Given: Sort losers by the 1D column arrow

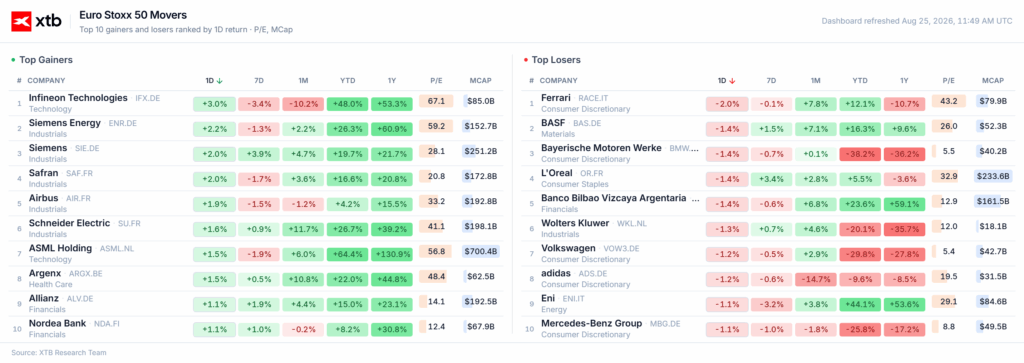Looking at the screenshot, I should pyautogui.click(x=732, y=81).
